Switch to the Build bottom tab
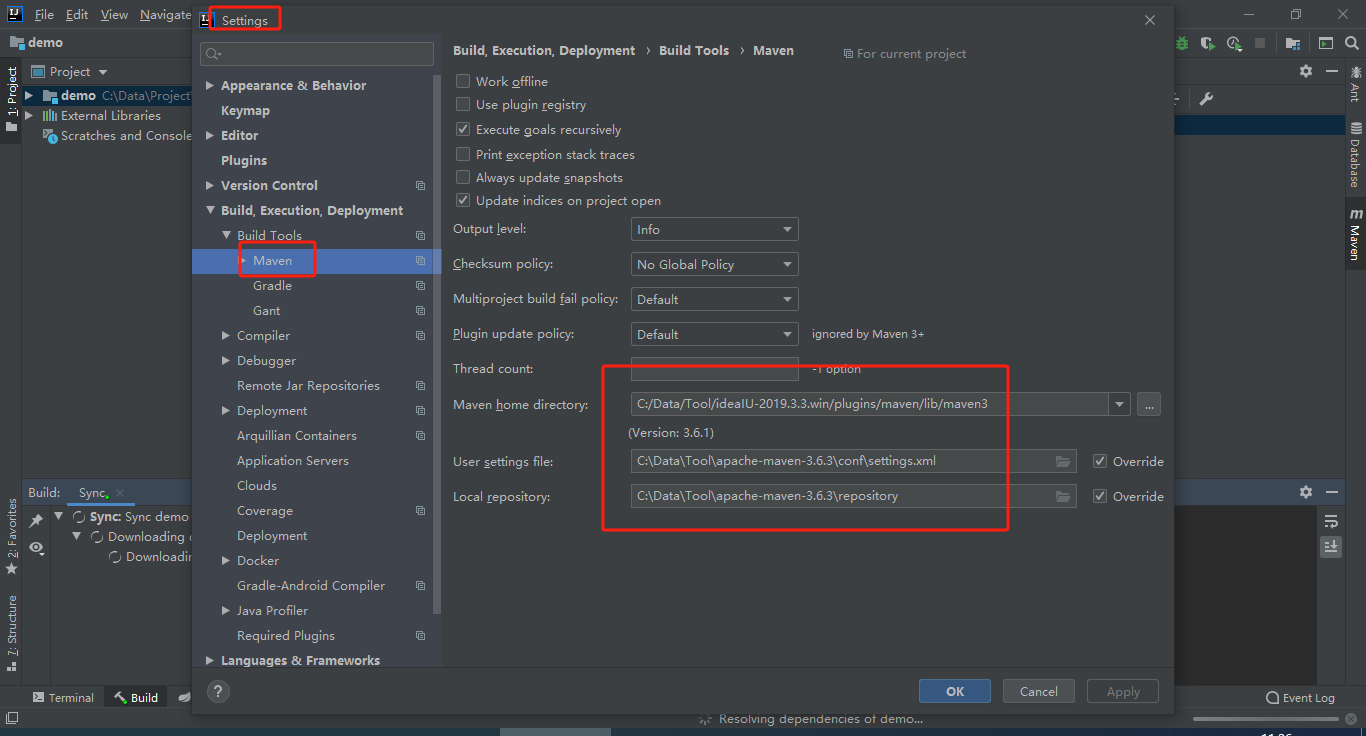1366x736 pixels. point(136,698)
